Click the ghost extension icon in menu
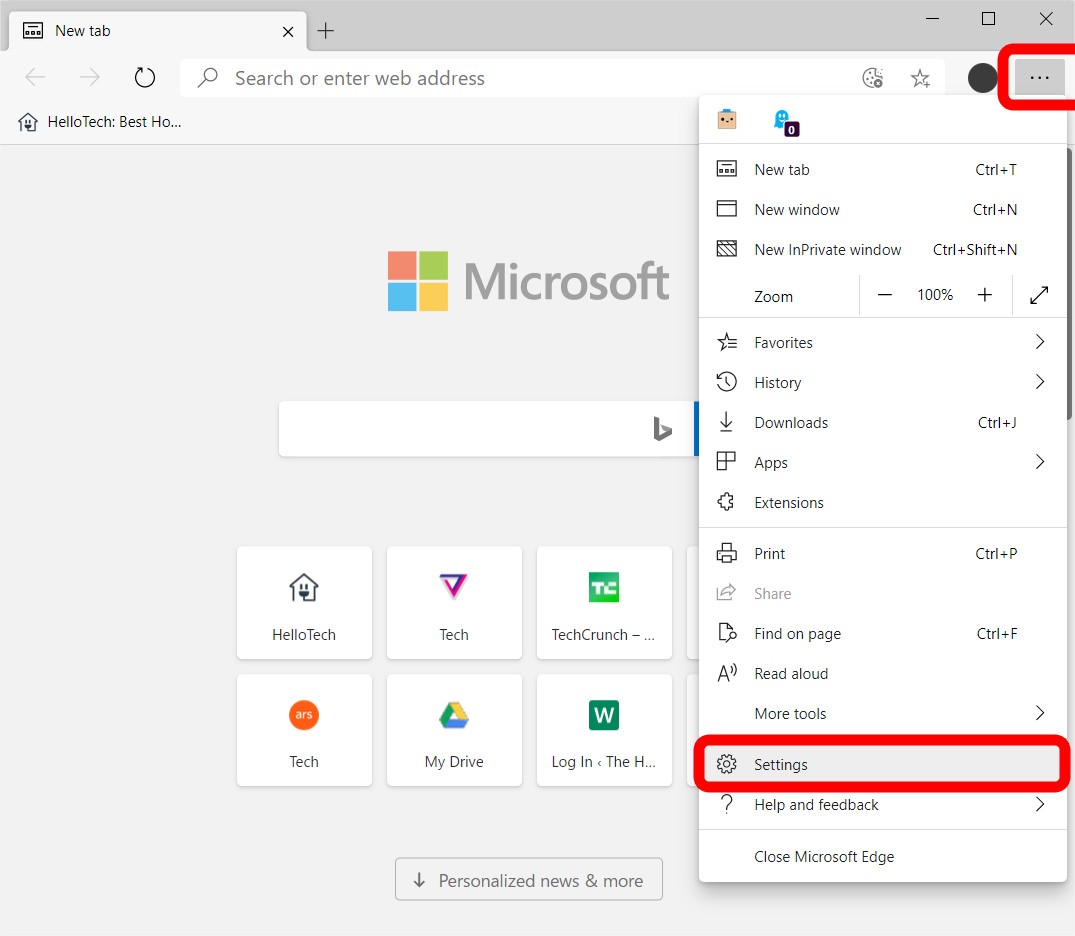 pos(782,120)
